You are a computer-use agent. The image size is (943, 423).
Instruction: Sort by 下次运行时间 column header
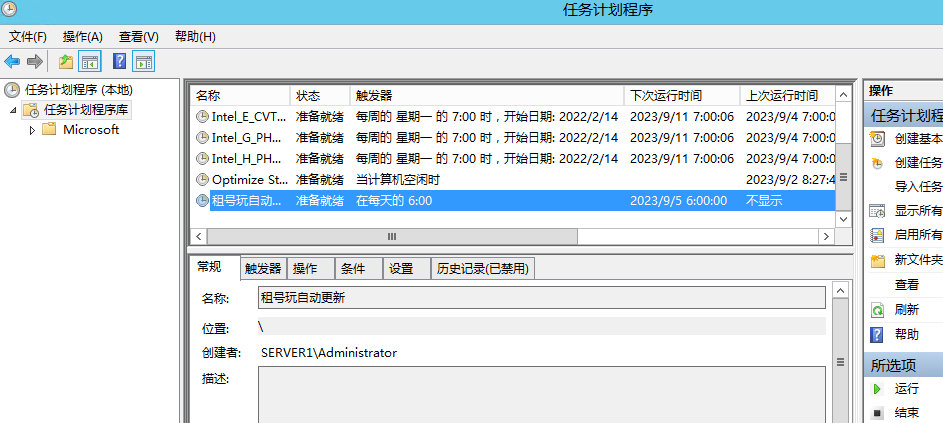click(683, 96)
